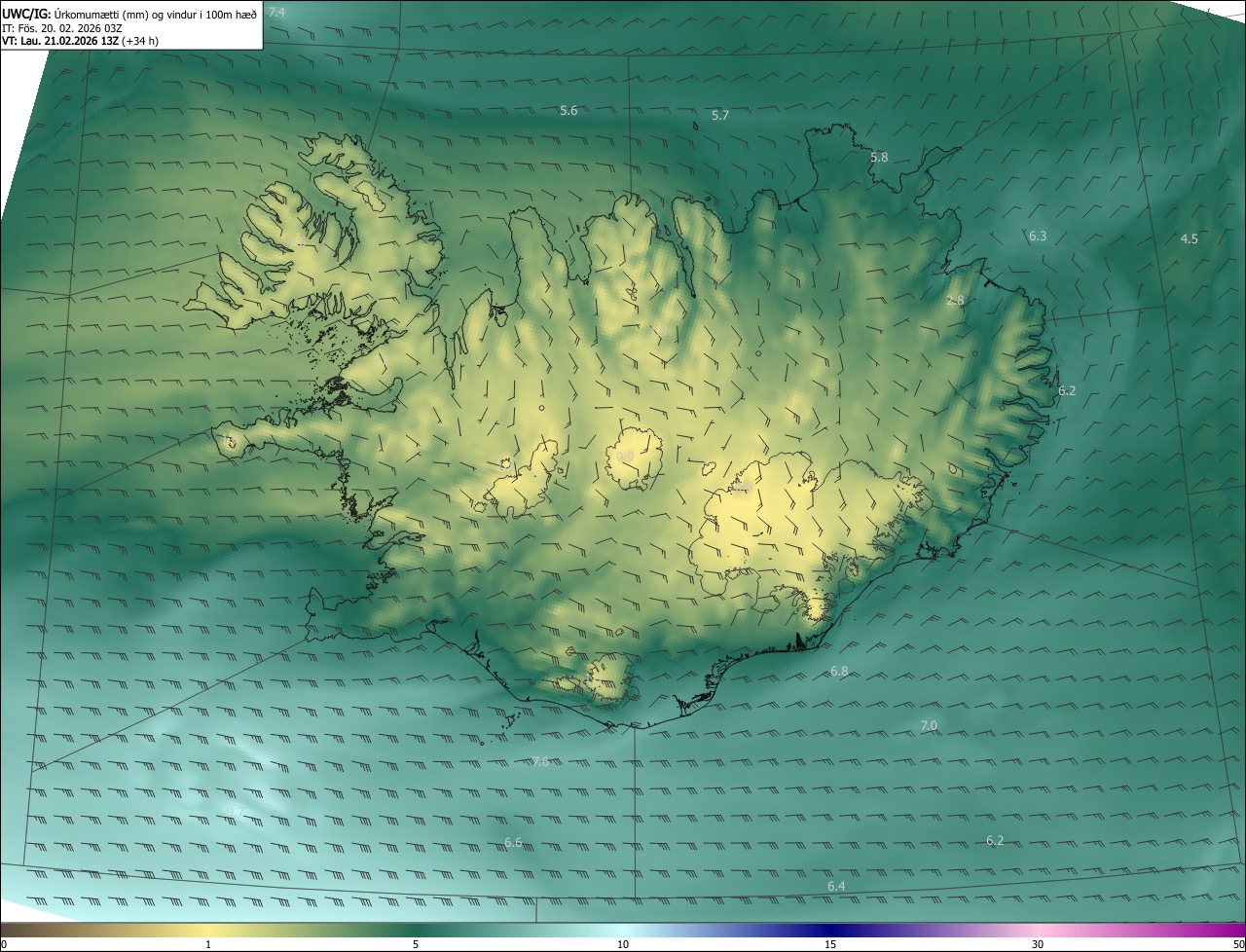This screenshot has height=952, width=1246.
Task: Click the color scale tick label 1
Action: [x=208, y=945]
